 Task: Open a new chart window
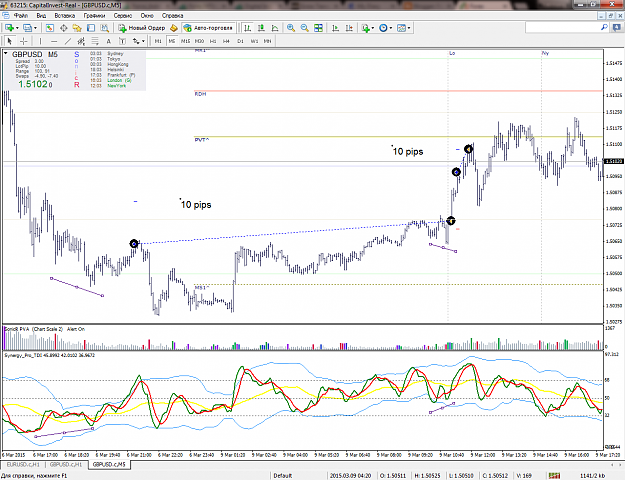10,28
